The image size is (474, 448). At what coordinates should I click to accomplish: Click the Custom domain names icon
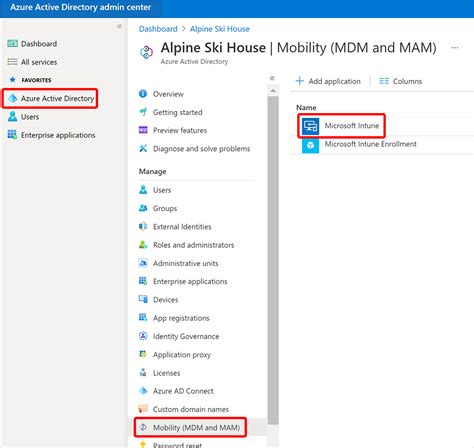(143, 409)
